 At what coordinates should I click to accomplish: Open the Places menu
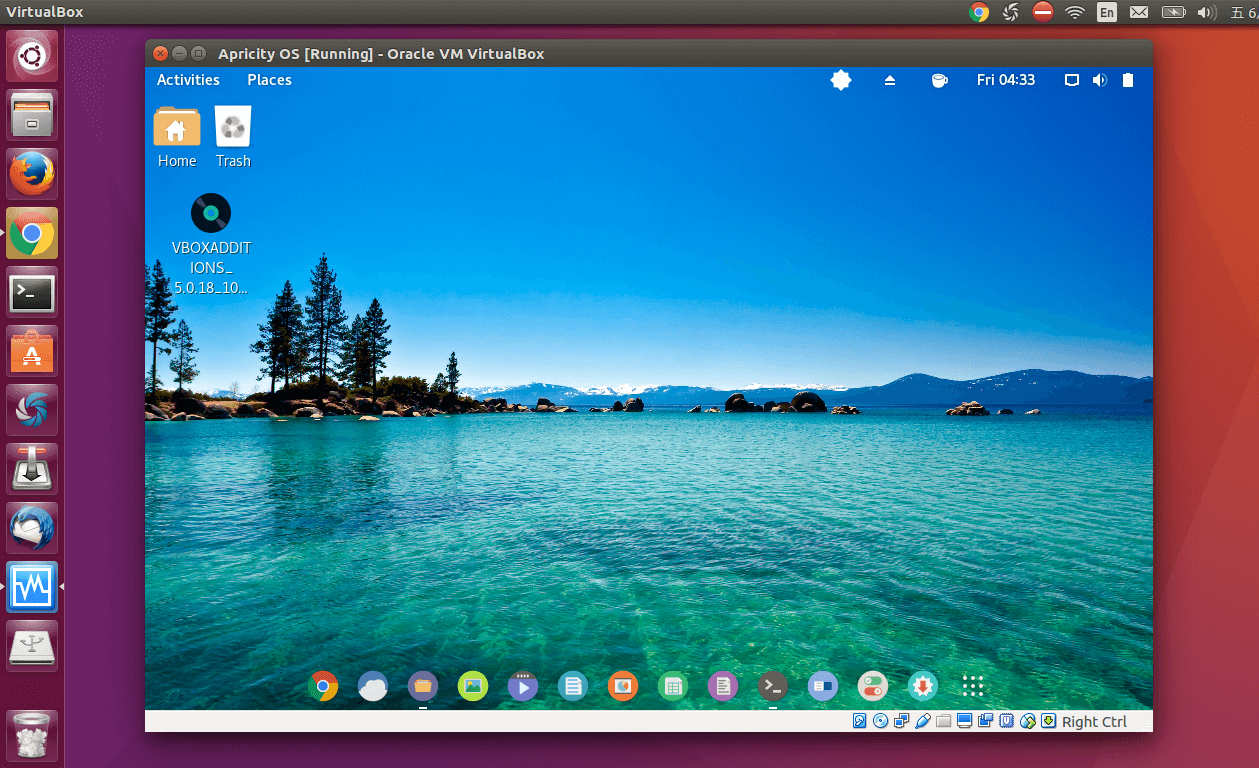(269, 80)
